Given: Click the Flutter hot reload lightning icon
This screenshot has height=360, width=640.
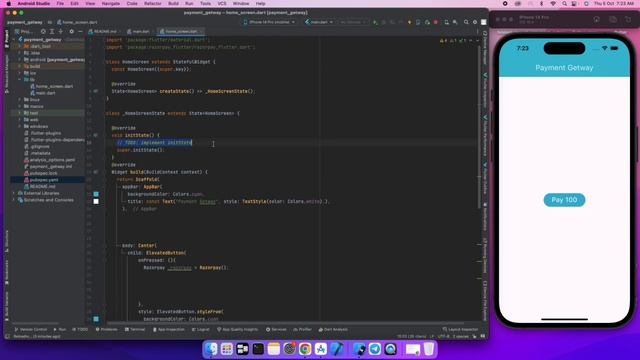Looking at the screenshot, I should [x=409, y=22].
